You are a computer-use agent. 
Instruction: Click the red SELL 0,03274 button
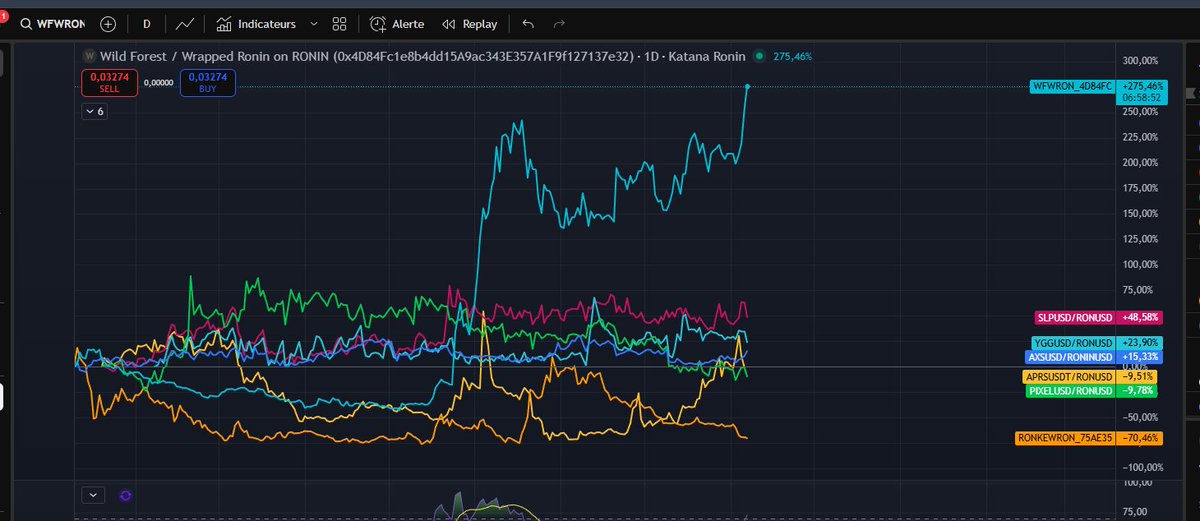click(x=109, y=83)
